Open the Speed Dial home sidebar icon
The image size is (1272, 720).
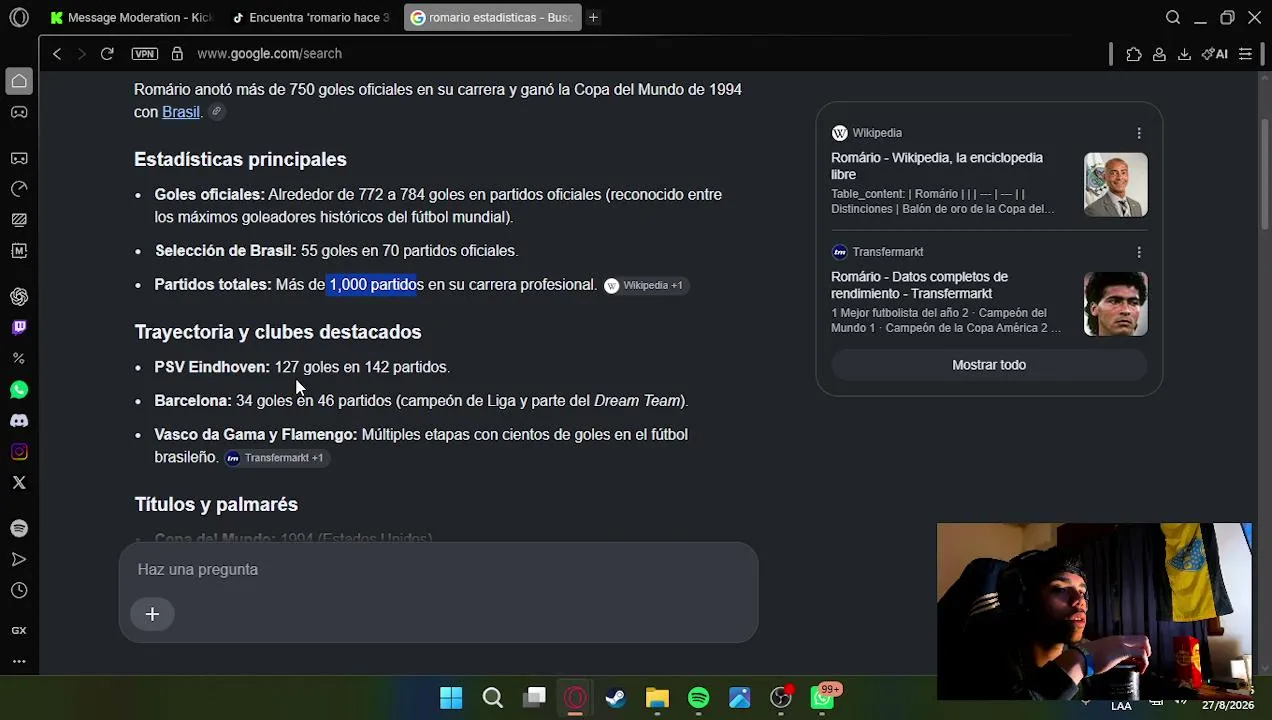[19, 81]
